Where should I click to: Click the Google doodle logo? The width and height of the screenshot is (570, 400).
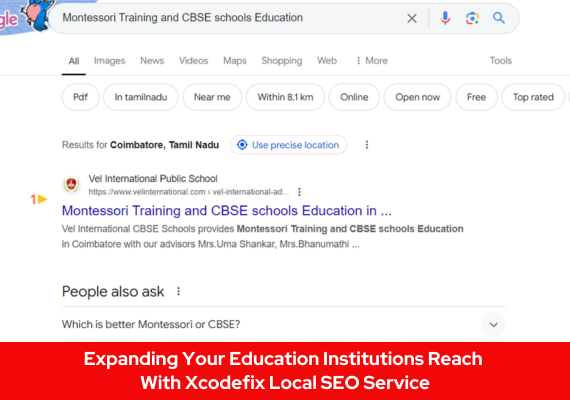coord(24,16)
